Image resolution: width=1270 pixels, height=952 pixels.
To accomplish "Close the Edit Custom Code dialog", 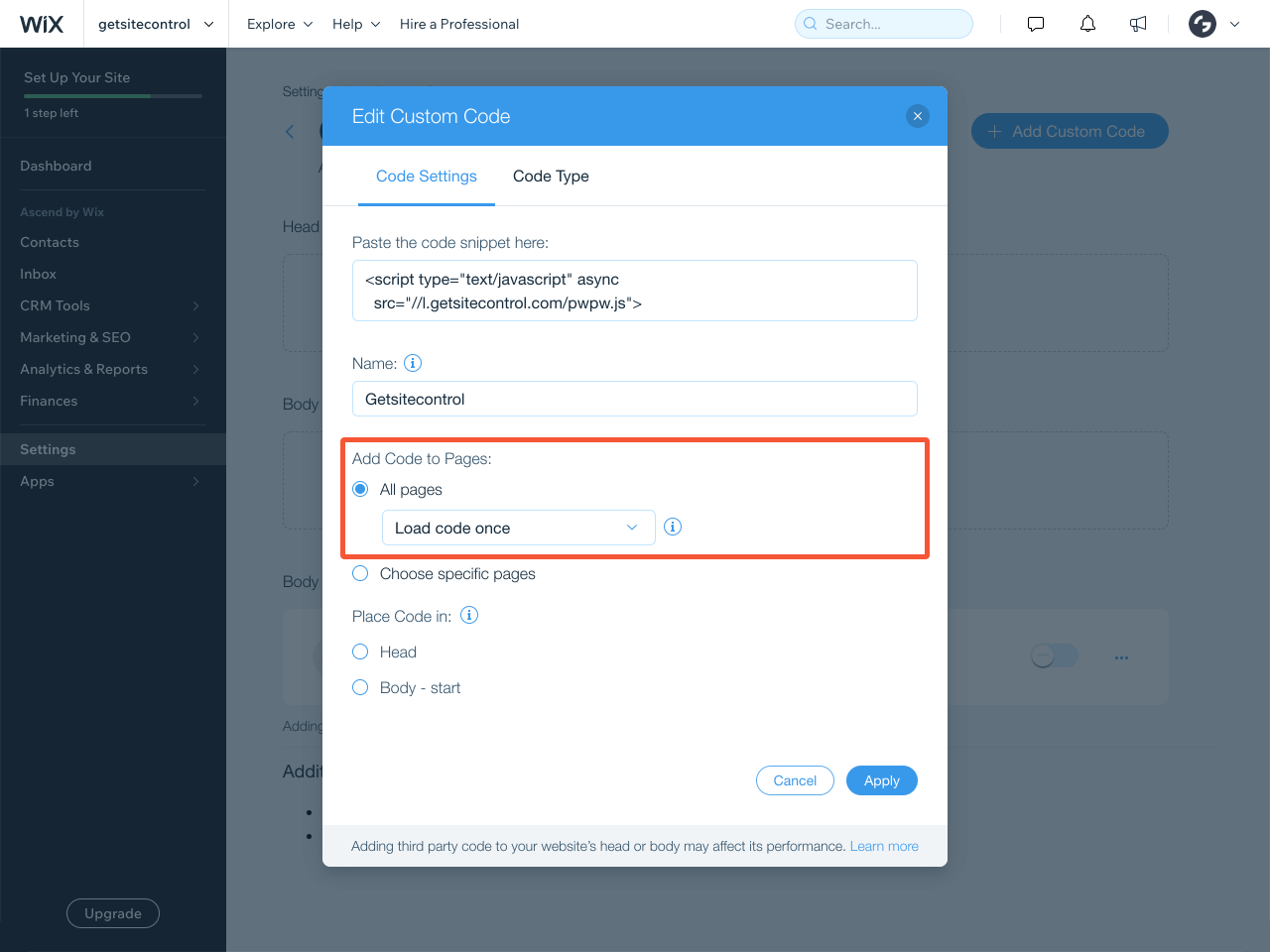I will pos(918,116).
